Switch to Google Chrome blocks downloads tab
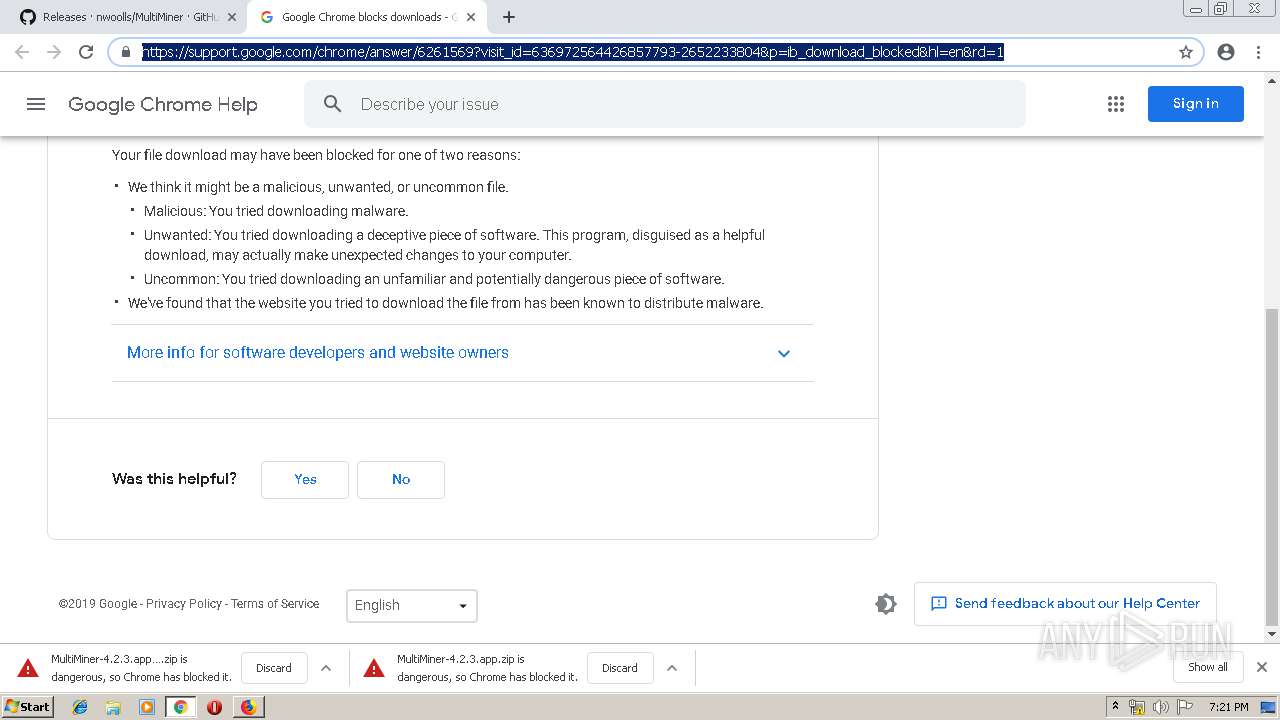The image size is (1280, 720). (366, 17)
